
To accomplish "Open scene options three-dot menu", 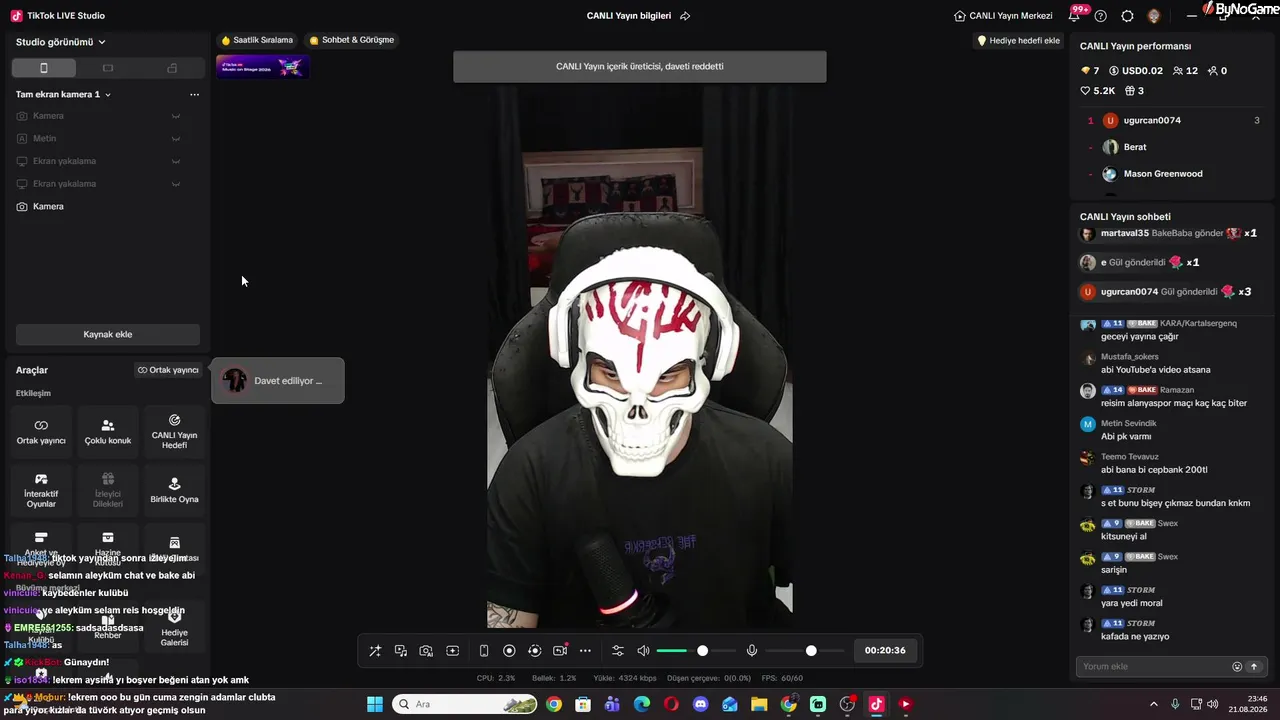I will (x=194, y=94).
